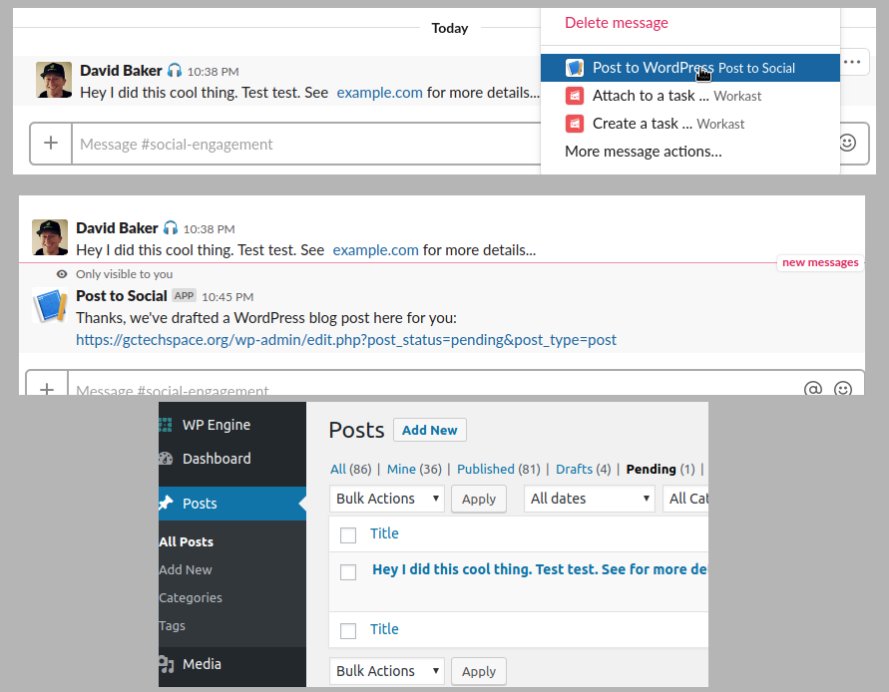889x692 pixels.
Task: Open the gctechspace.org wp-admin pending posts link
Action: 346,340
